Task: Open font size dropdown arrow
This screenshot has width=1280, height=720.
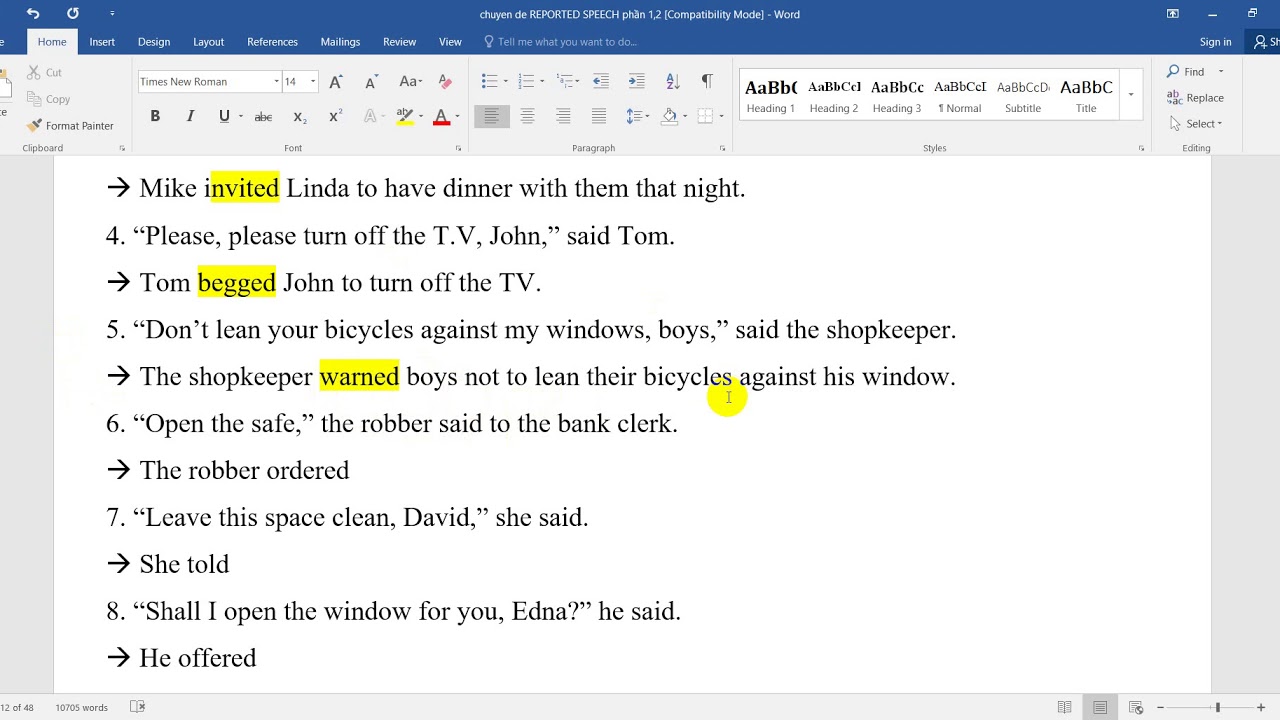Action: pos(313,82)
